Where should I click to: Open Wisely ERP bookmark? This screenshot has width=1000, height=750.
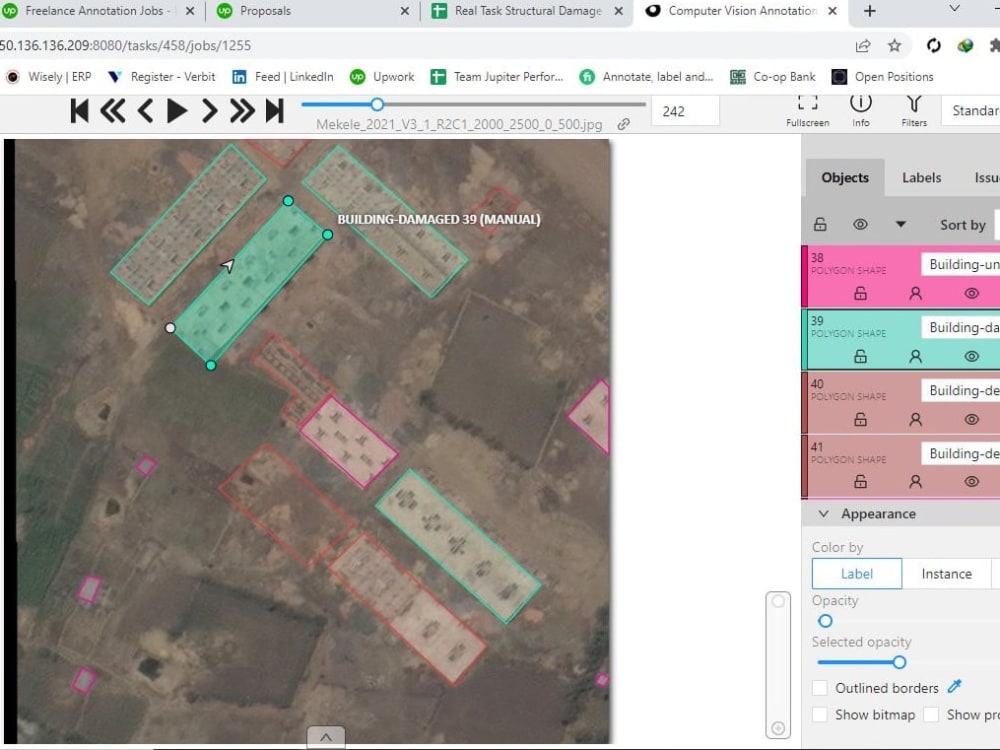point(48,77)
